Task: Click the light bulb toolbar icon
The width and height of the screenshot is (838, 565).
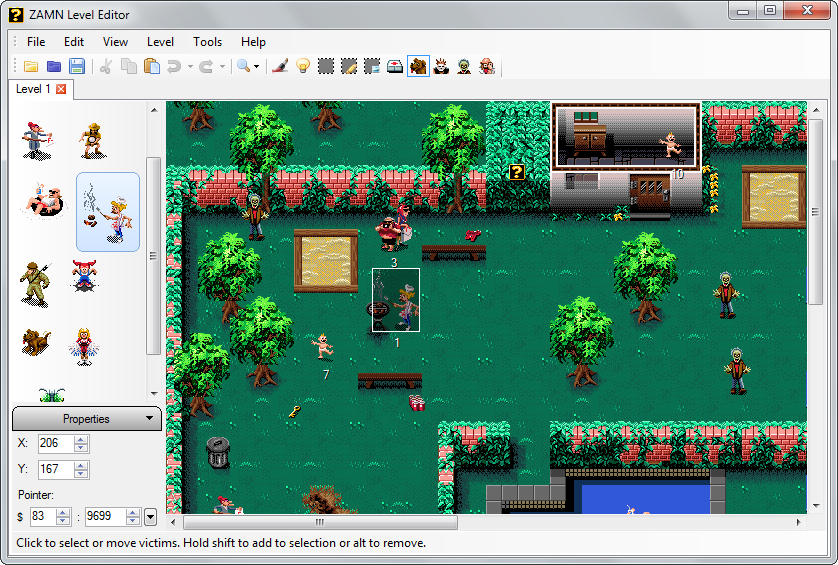Action: tap(302, 66)
